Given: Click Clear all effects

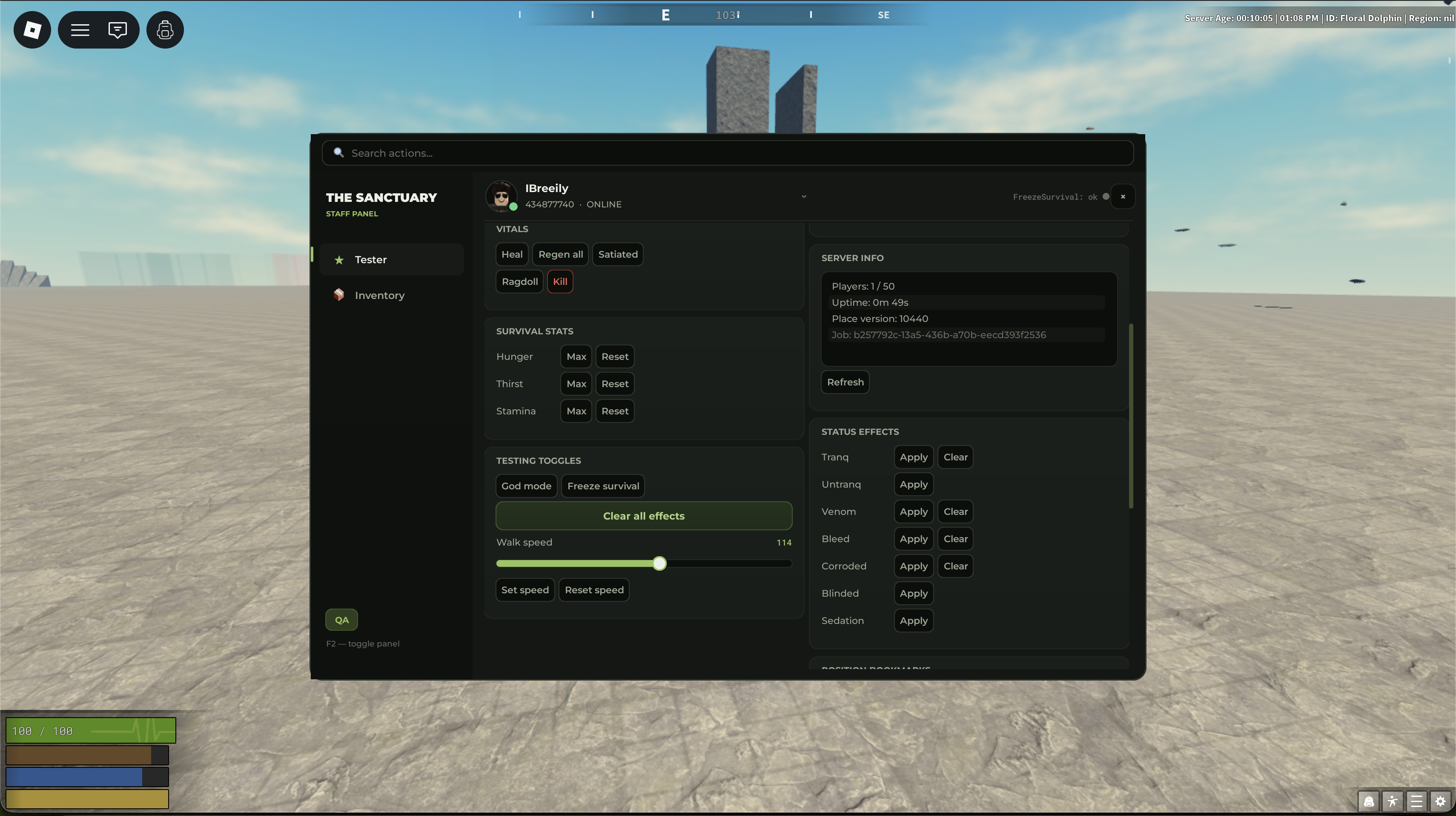Looking at the screenshot, I should click(644, 516).
